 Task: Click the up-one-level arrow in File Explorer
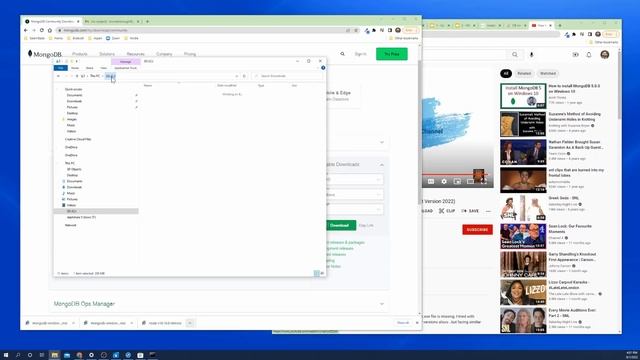[77, 76]
